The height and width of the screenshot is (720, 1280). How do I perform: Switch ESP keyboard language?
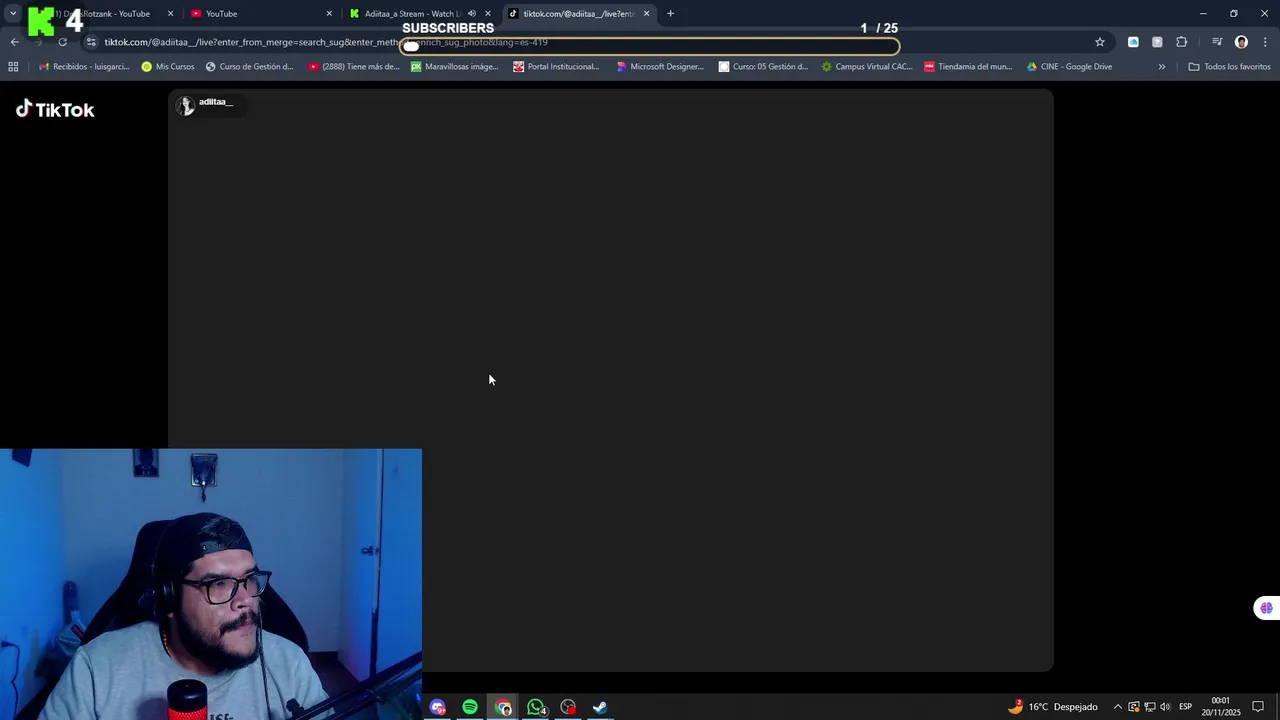point(1185,707)
